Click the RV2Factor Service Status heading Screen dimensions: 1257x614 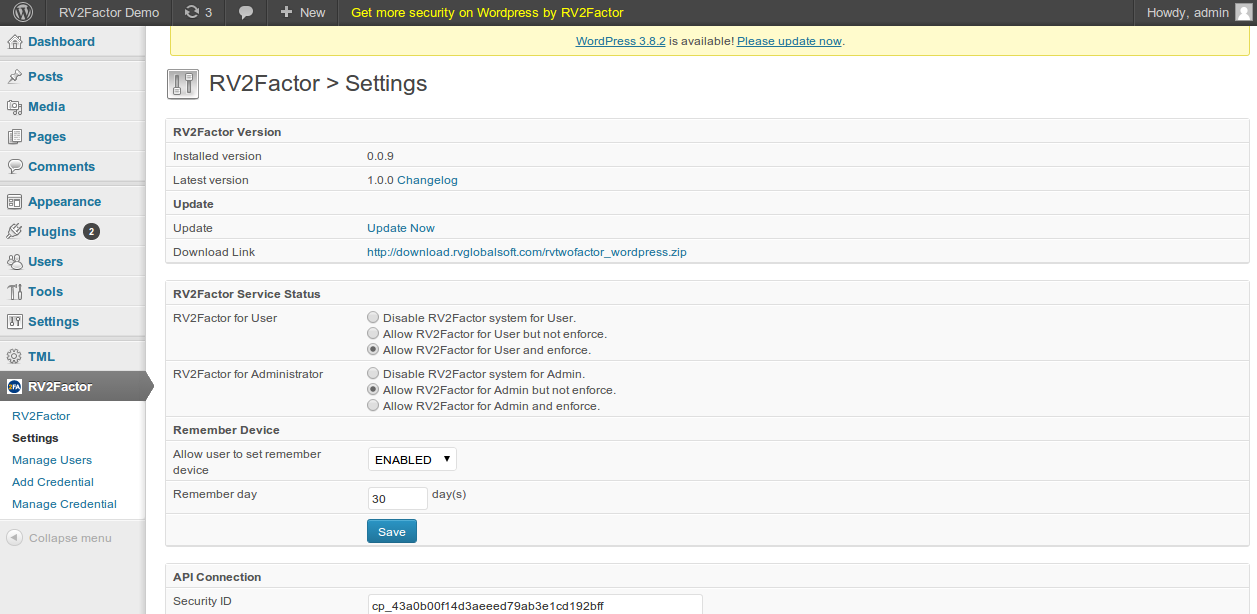(246, 294)
